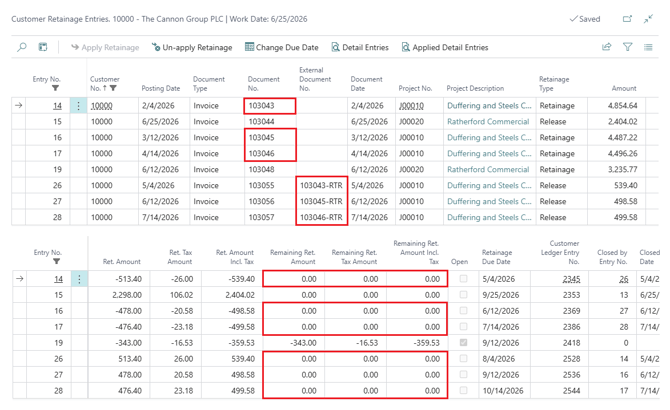This screenshot has height=410, width=670.
Task: Select document number 103043 cell
Action: 270,105
